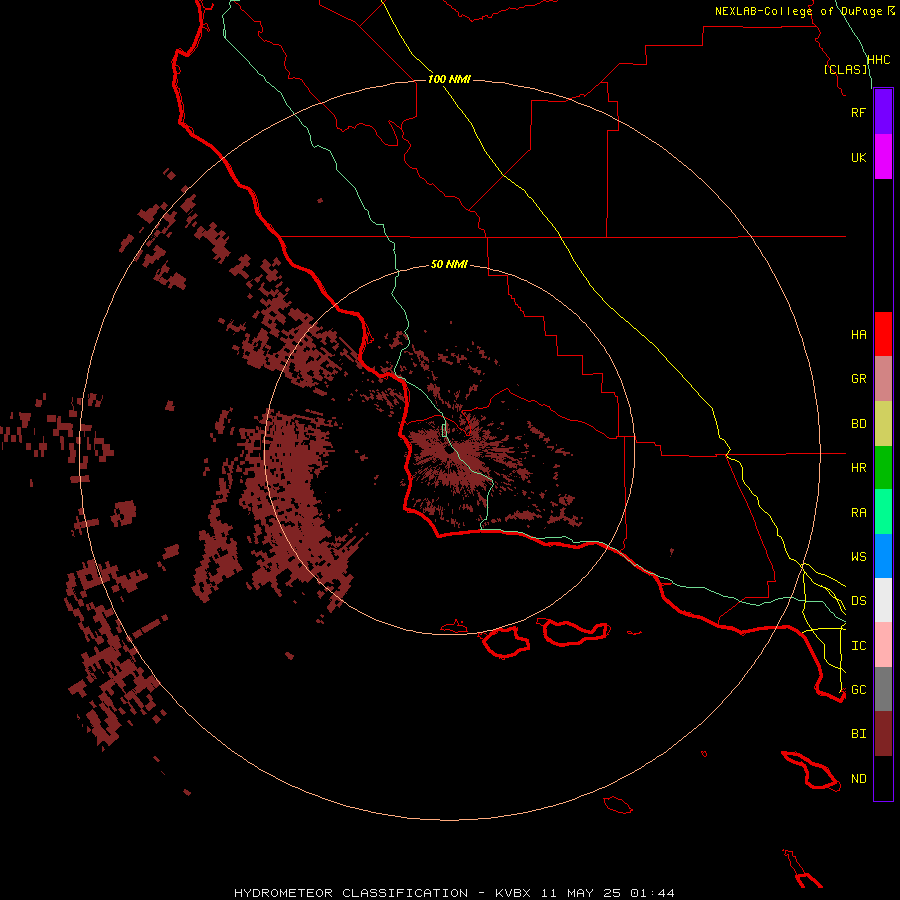Click the 11 MAY 25 date text
Image resolution: width=900 pixels, height=900 pixels.
point(580,893)
